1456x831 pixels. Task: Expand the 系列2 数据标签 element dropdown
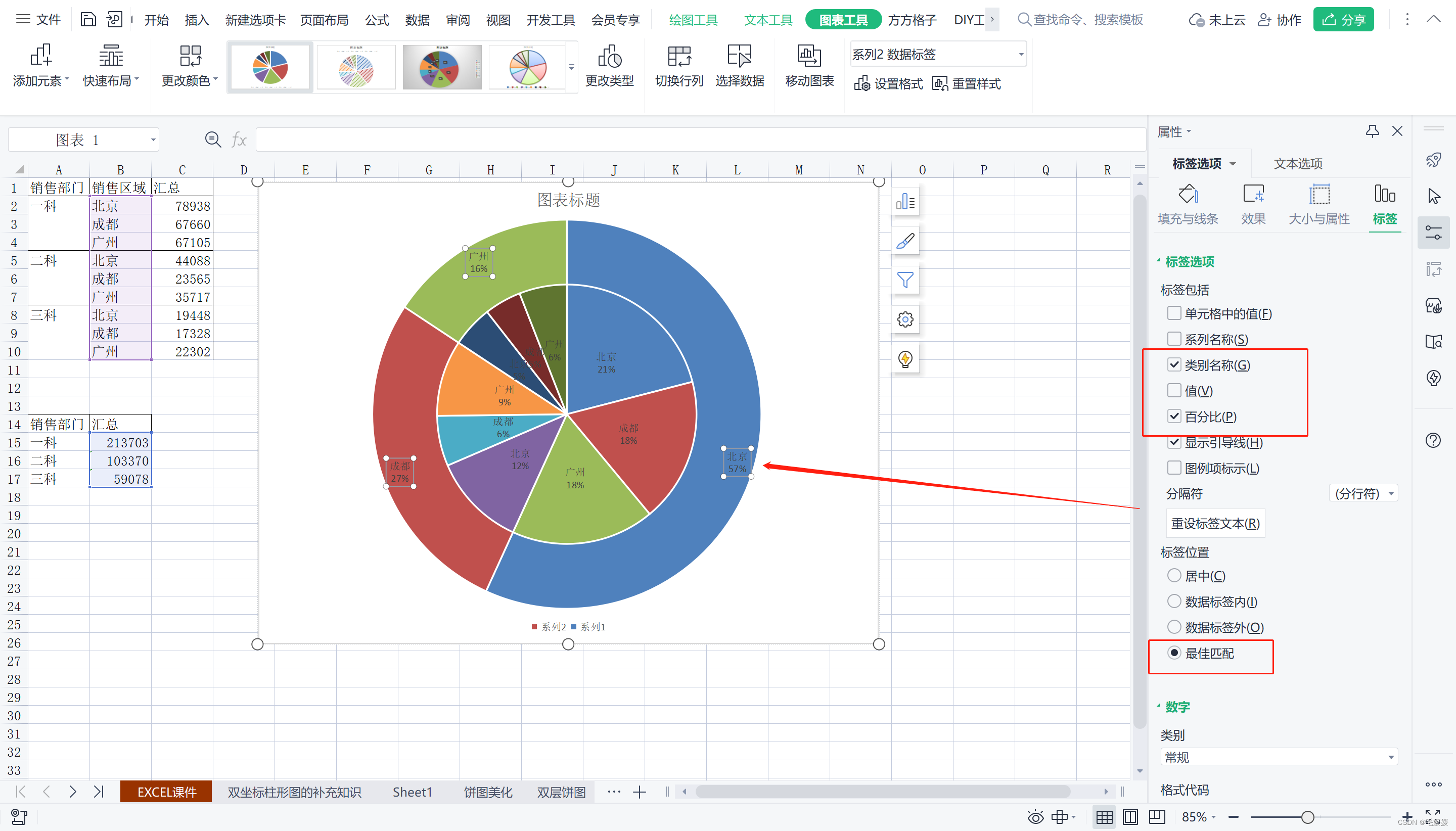[1021, 55]
